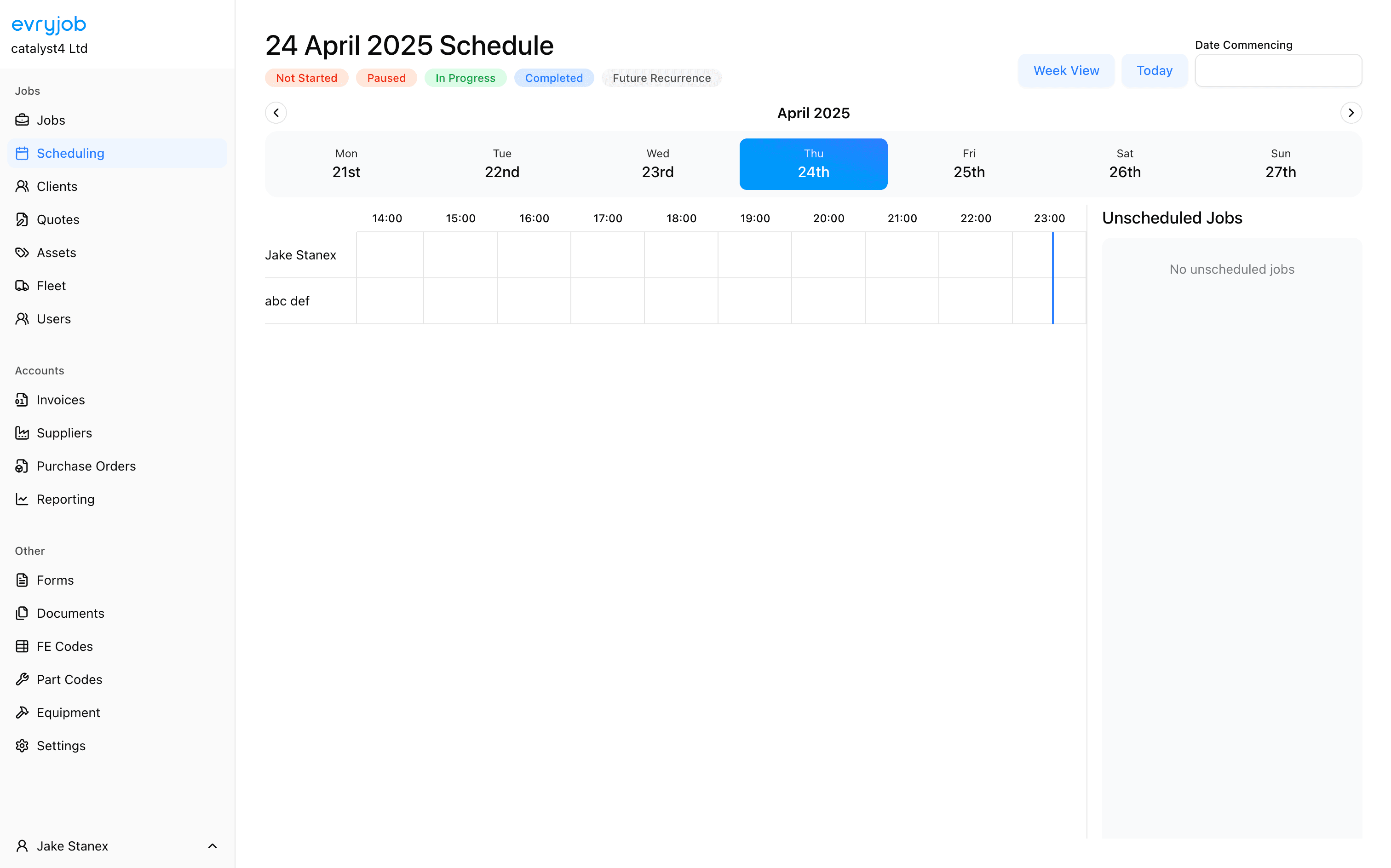Screen dimensions: 1391x868
Task: Expand the Jake Stanex user menu chevron
Action: 213,846
